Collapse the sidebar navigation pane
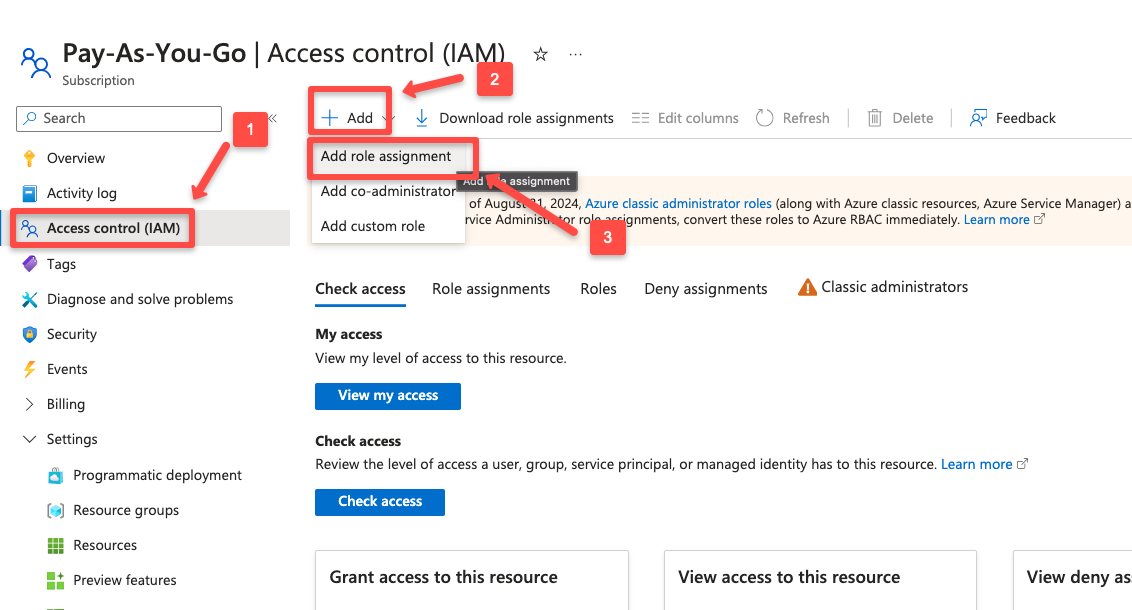Screen dimensions: 1132x610 pyautogui.click(x=271, y=117)
